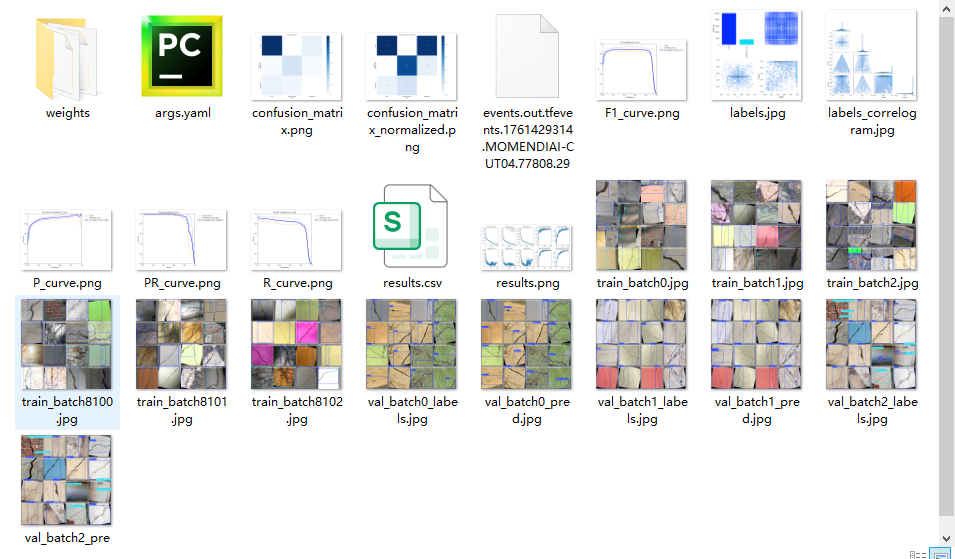Select the train_batch0.jpg thumbnail
Viewport: 955px width, 559px height.
click(641, 225)
